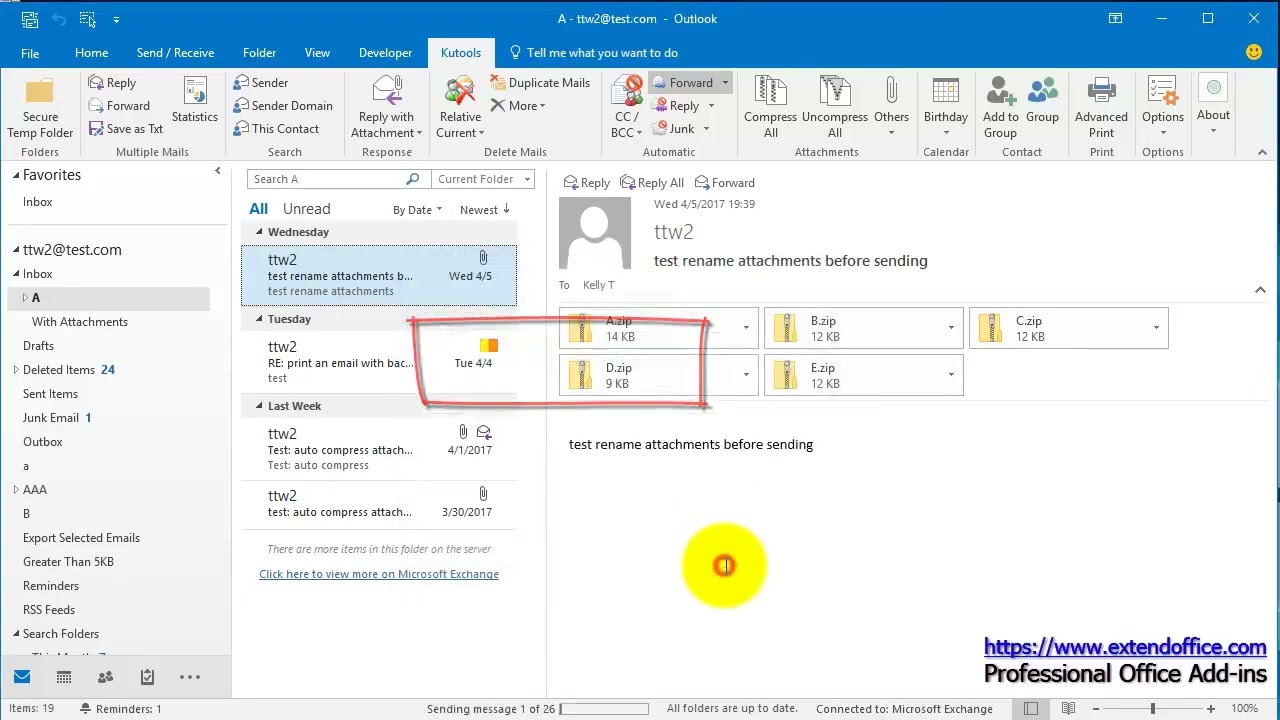Delete Duplicate Mails
Viewport: 1280px width, 720px height.
click(x=540, y=83)
